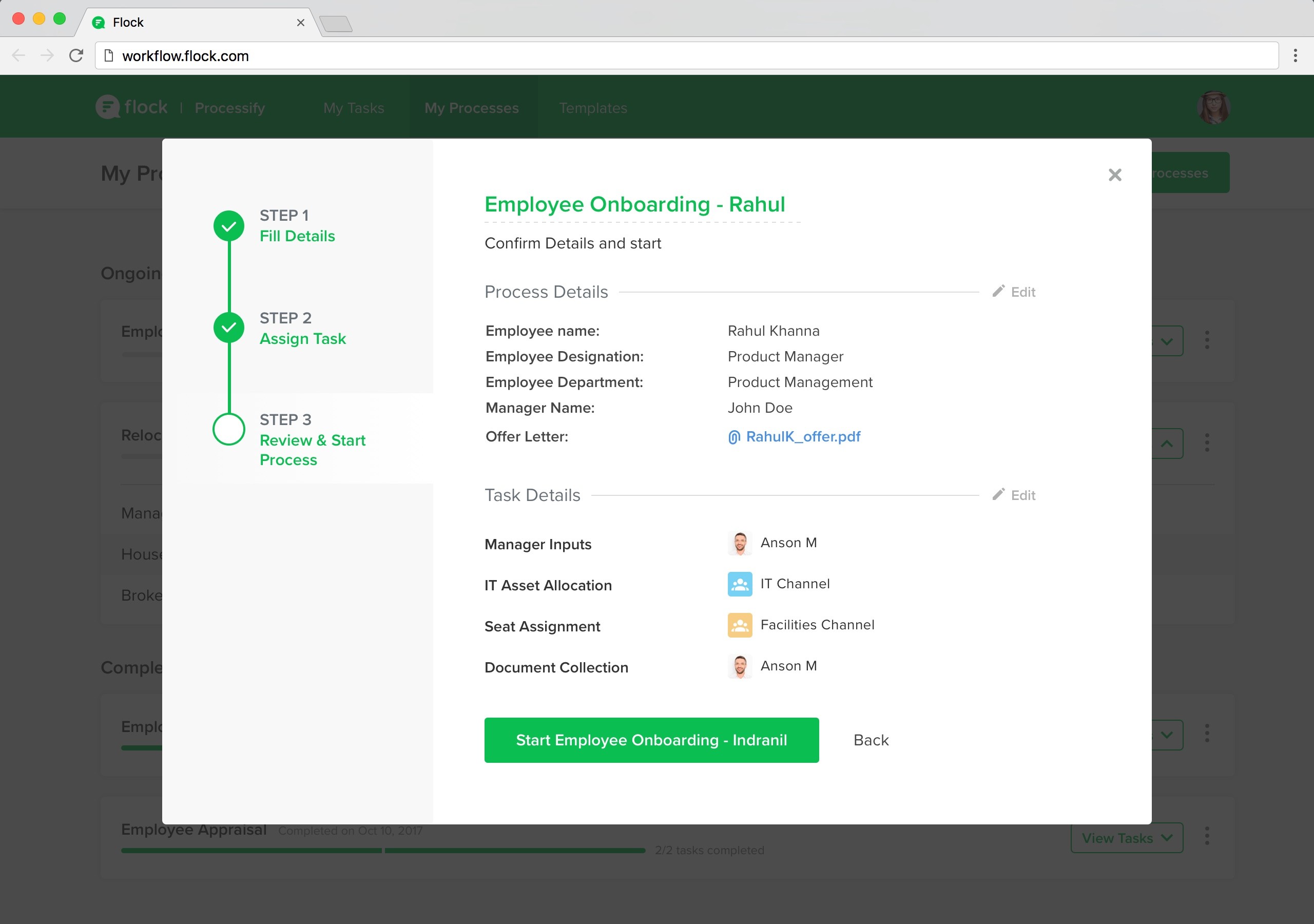Click the page info icon in address bar
This screenshot has height=924, width=1314.
click(x=109, y=55)
